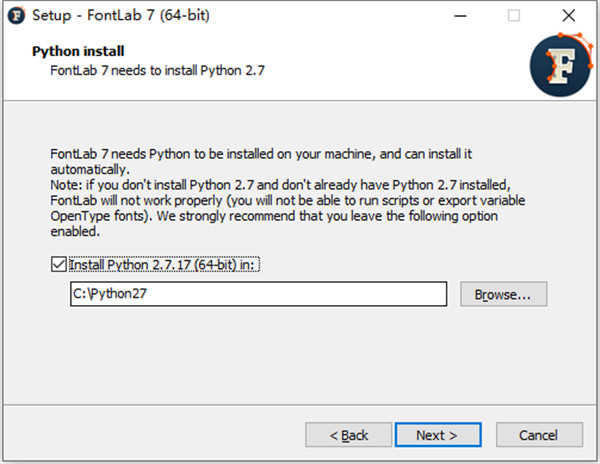
Task: Click the greyed-out maximize button
Action: [x=514, y=16]
